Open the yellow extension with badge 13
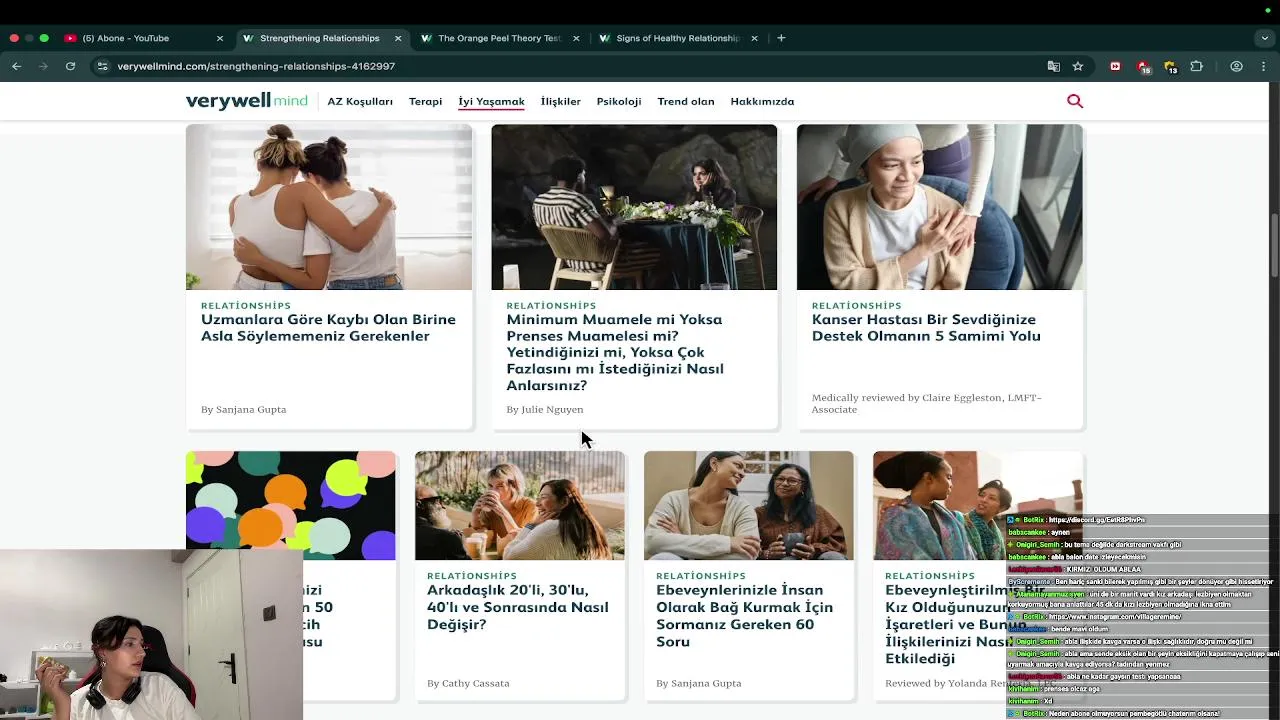 pyautogui.click(x=1170, y=67)
